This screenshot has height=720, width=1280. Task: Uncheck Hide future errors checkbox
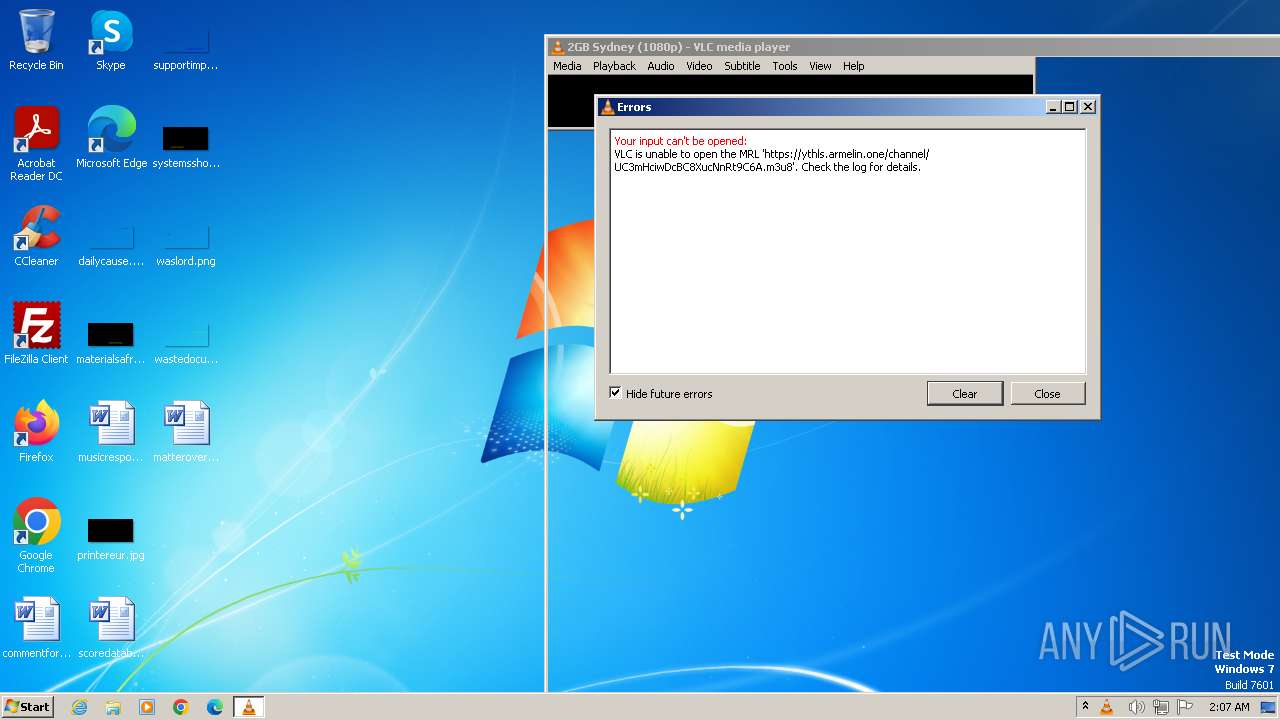pyautogui.click(x=615, y=393)
